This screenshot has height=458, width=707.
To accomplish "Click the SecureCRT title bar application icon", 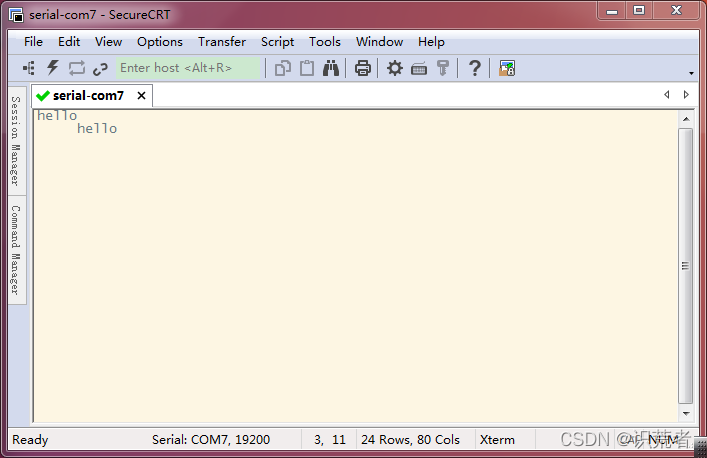I will click(16, 15).
